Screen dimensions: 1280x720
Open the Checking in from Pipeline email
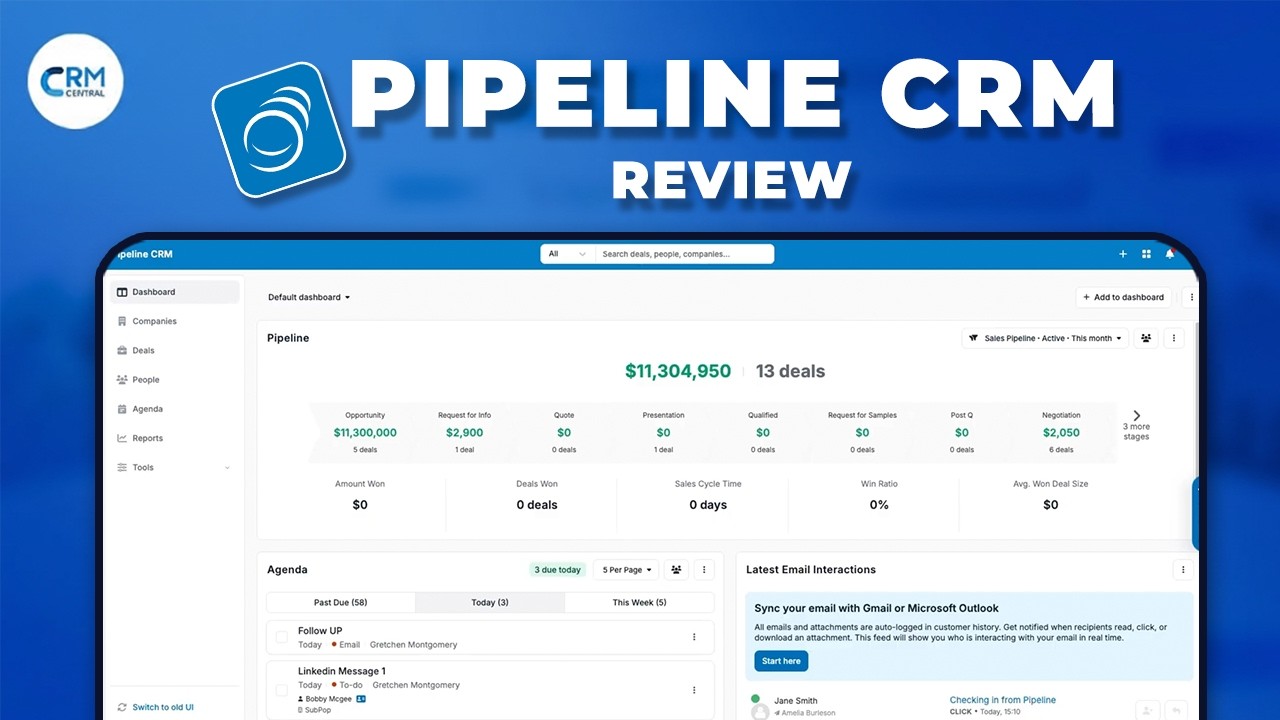coord(1002,700)
